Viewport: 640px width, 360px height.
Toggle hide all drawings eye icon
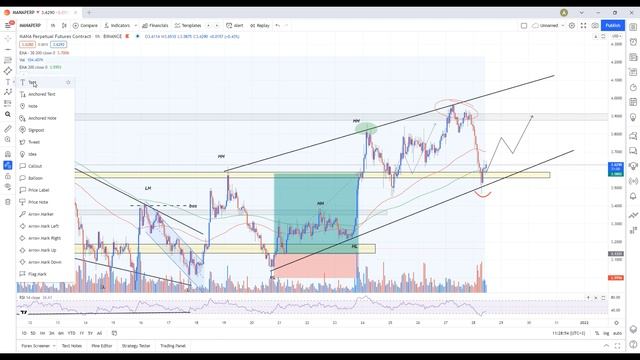pyautogui.click(x=8, y=187)
